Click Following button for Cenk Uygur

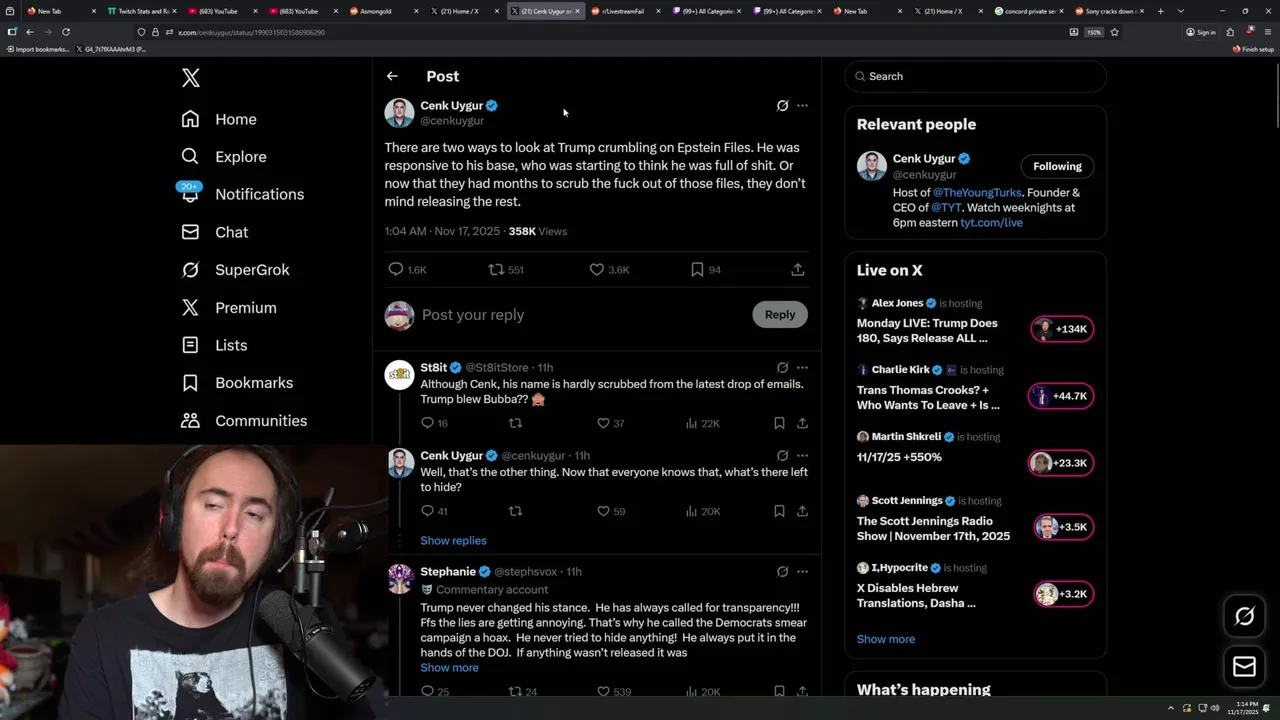(1057, 166)
